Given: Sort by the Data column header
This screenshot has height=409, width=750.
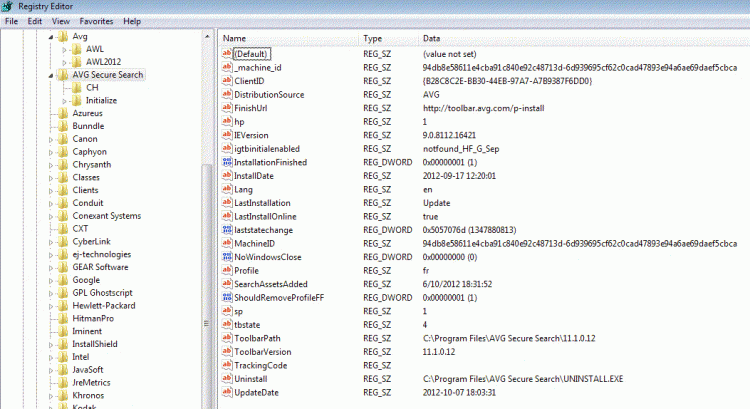Looking at the screenshot, I should click(584, 38).
